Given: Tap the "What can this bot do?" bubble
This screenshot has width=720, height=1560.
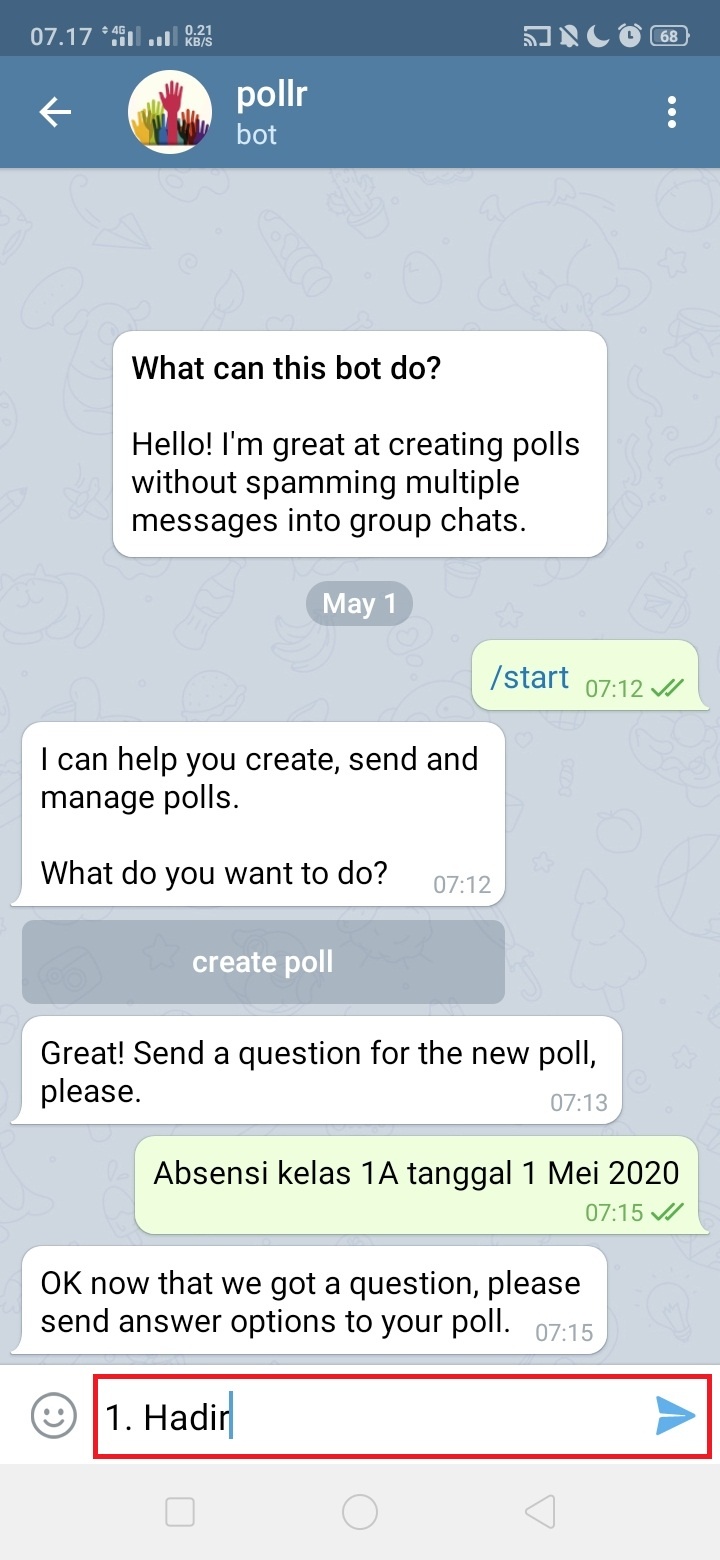Looking at the screenshot, I should (x=359, y=443).
